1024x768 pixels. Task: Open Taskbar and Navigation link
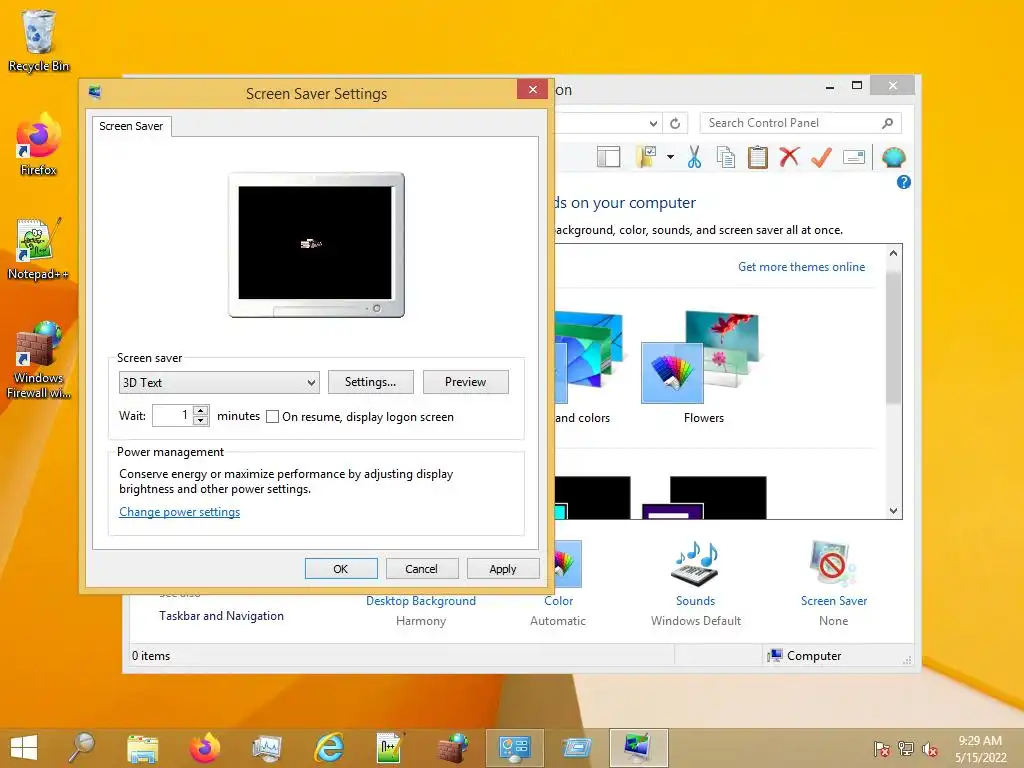[221, 616]
